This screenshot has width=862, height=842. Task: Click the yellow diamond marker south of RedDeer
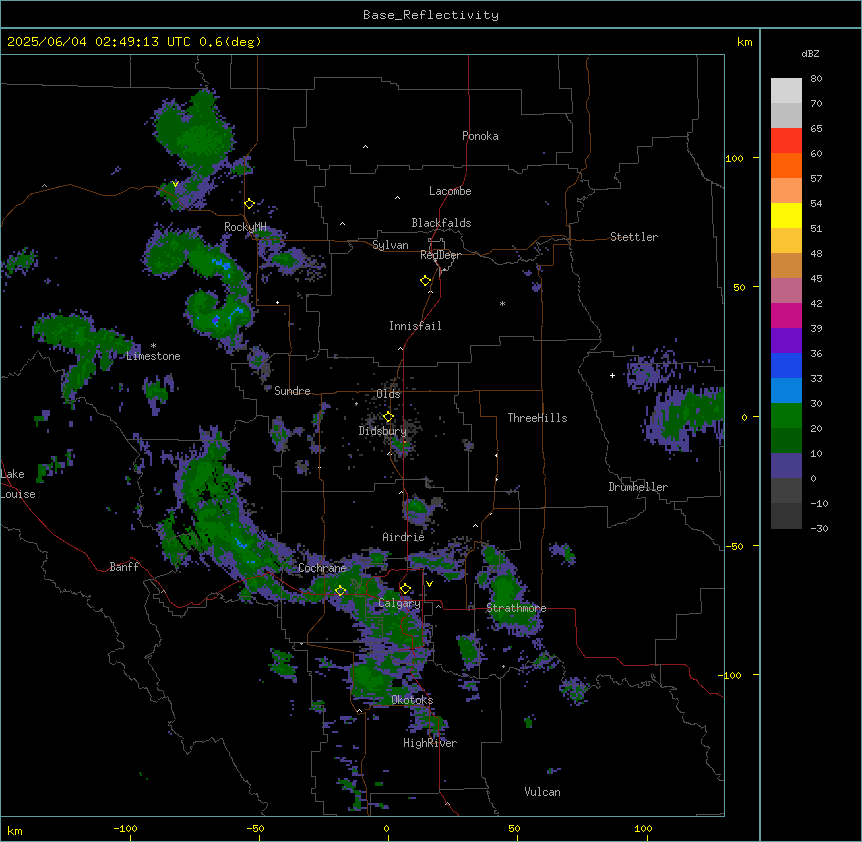tap(425, 281)
